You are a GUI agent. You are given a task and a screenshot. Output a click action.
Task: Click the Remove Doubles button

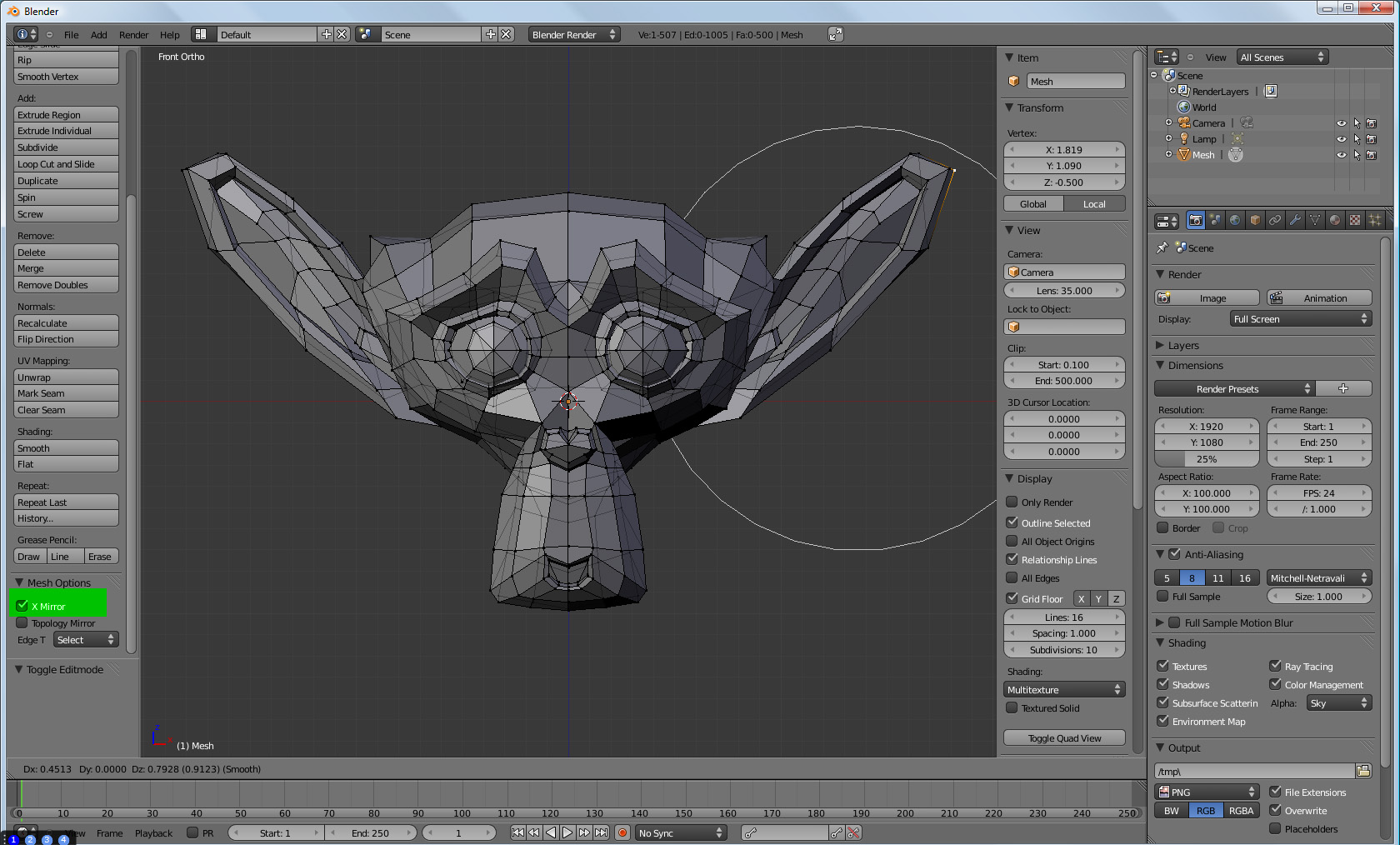66,285
